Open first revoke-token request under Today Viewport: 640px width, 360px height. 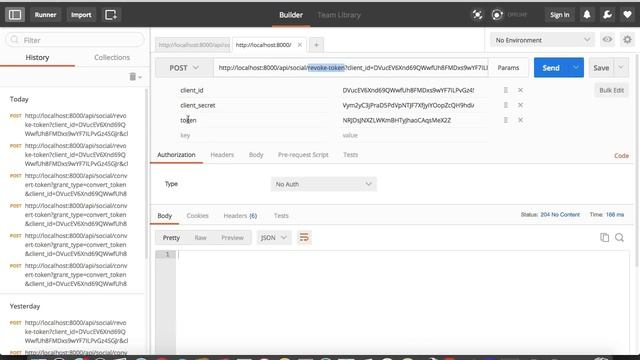(76, 124)
